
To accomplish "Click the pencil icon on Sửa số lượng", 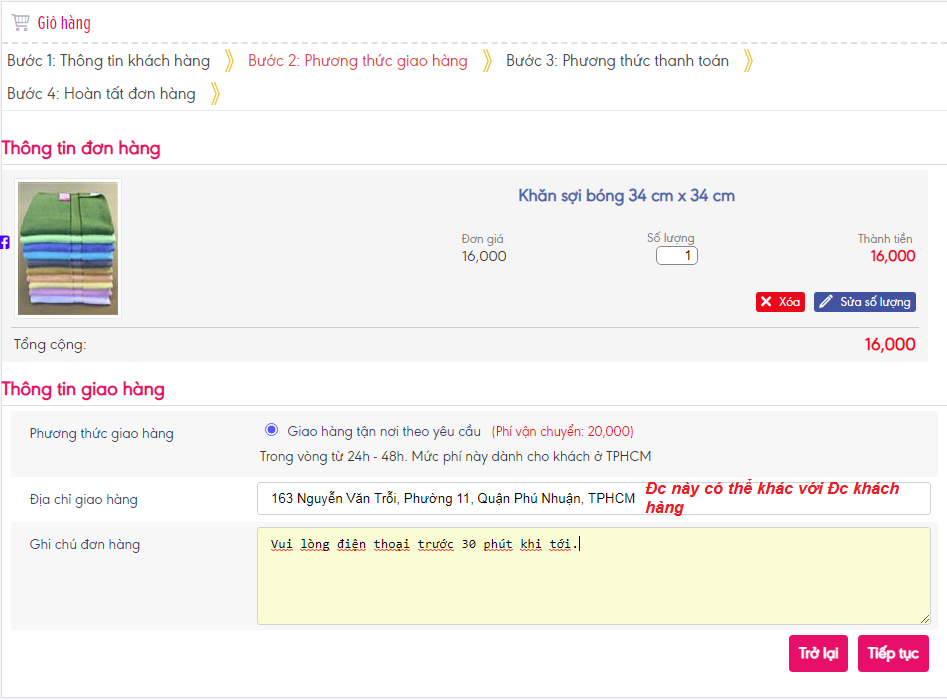I will (825, 302).
